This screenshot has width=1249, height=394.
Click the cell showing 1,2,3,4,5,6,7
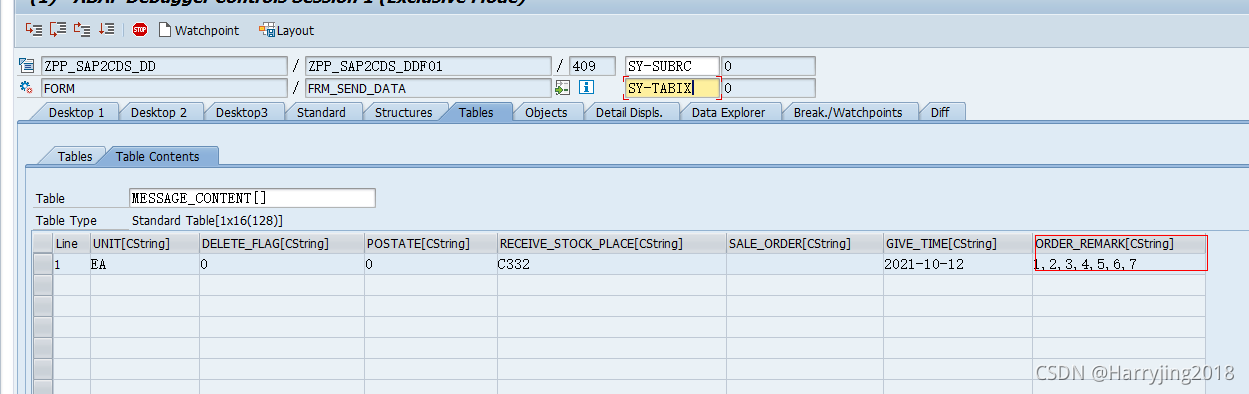[1119, 264]
